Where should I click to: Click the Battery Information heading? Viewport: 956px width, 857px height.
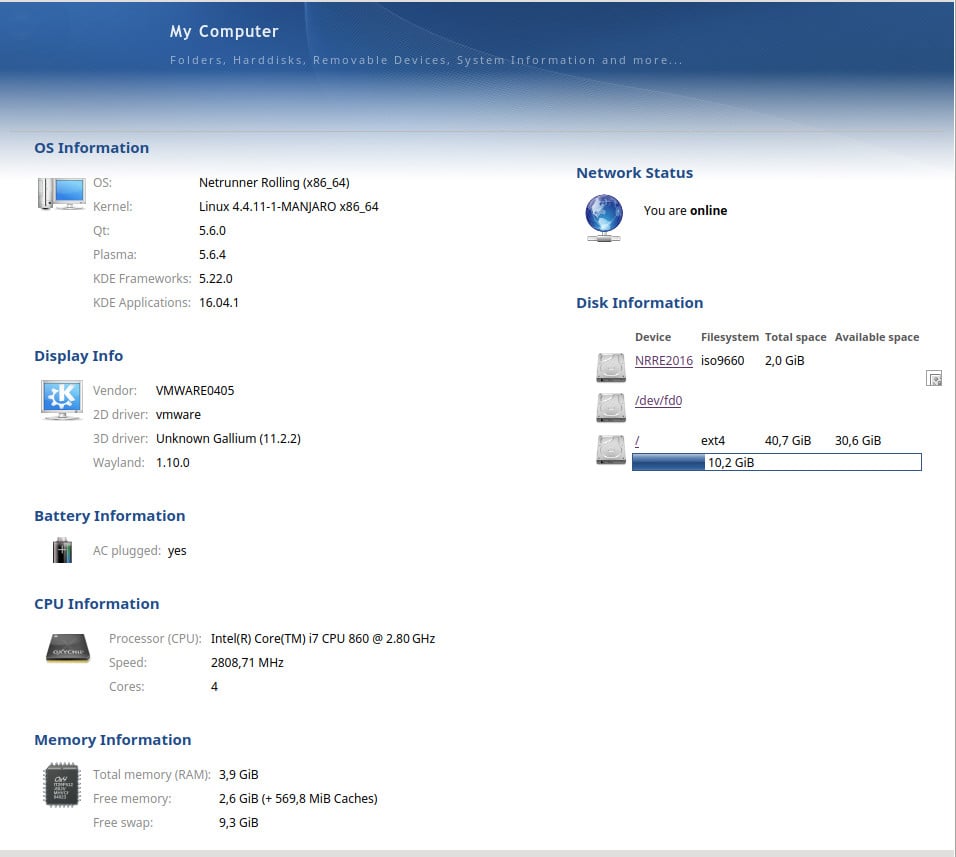110,516
